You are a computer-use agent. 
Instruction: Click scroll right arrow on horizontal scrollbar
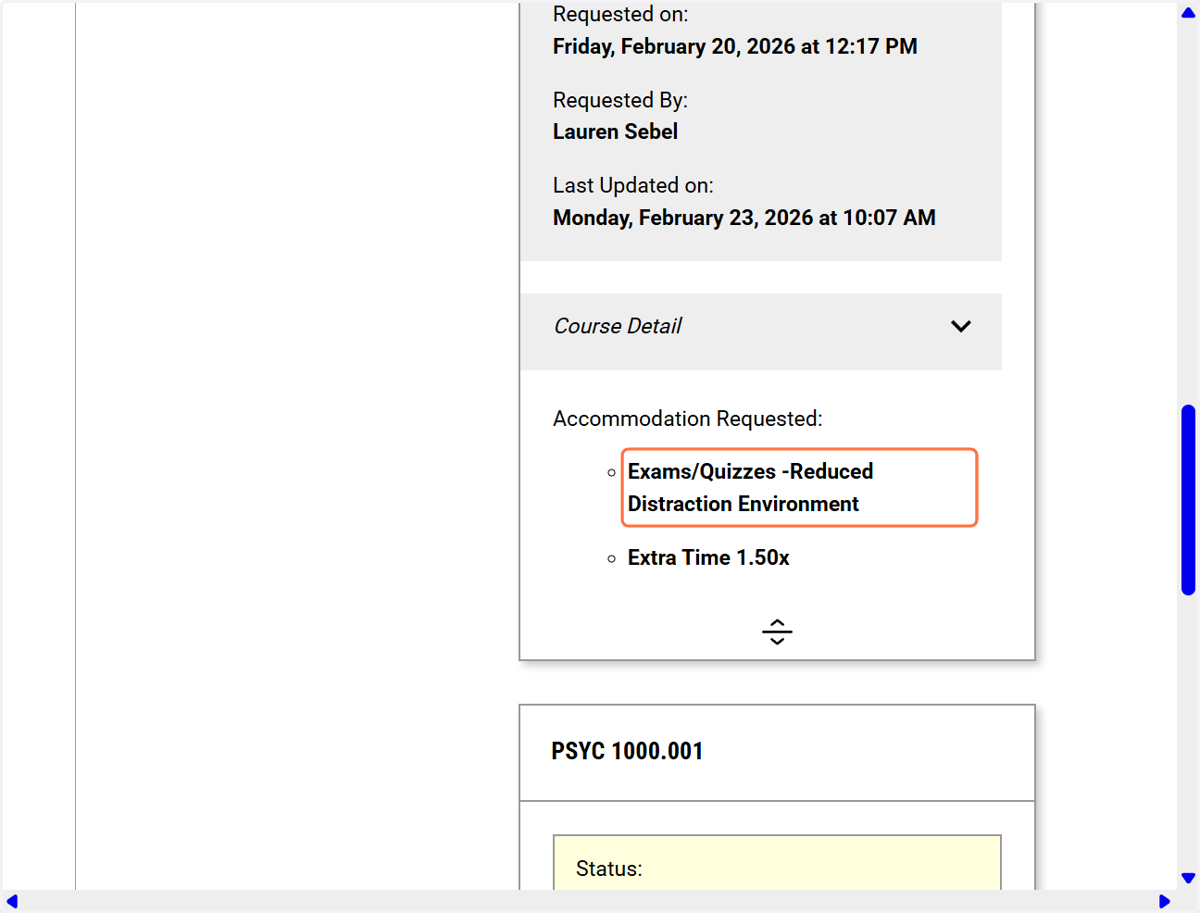coord(1165,901)
